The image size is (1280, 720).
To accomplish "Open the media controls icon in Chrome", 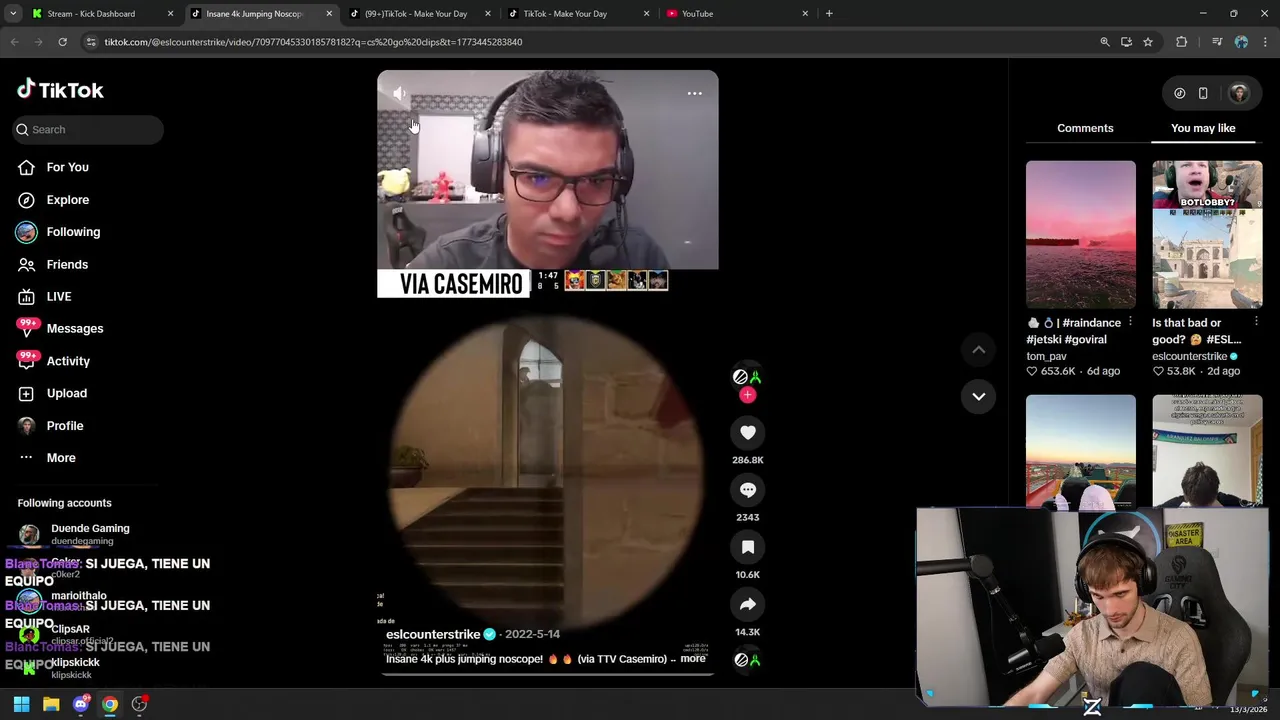I will point(1217,42).
